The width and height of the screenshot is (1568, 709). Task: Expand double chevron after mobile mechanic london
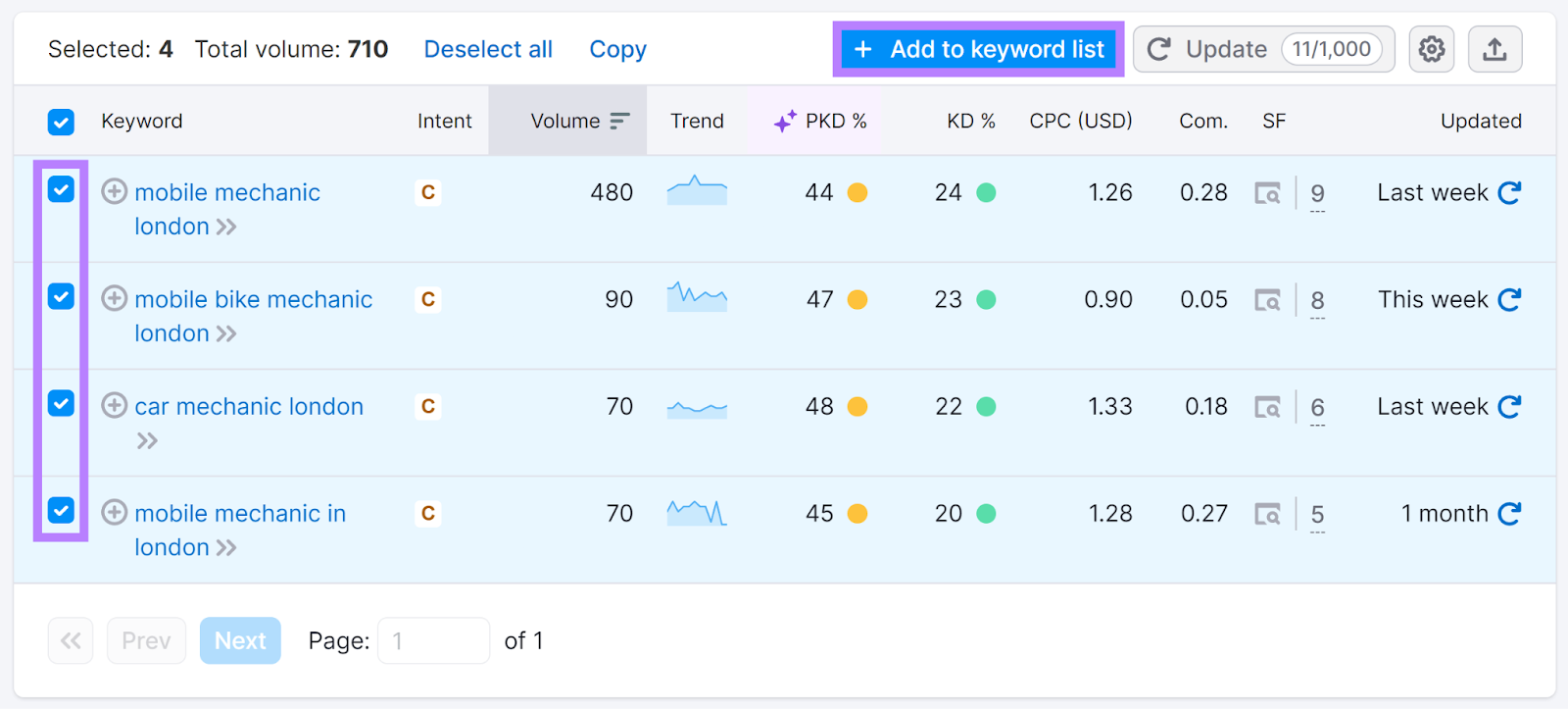pos(226,228)
